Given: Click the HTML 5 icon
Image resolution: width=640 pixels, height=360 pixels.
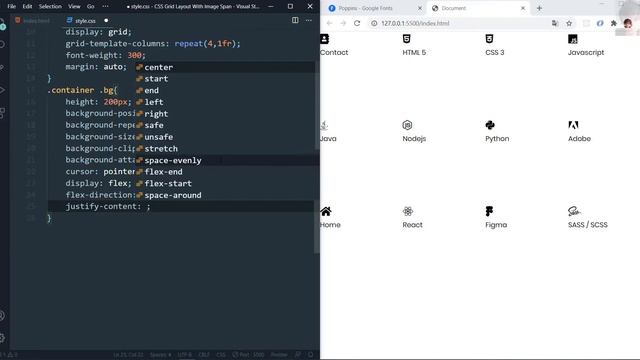Looking at the screenshot, I should (x=407, y=39).
